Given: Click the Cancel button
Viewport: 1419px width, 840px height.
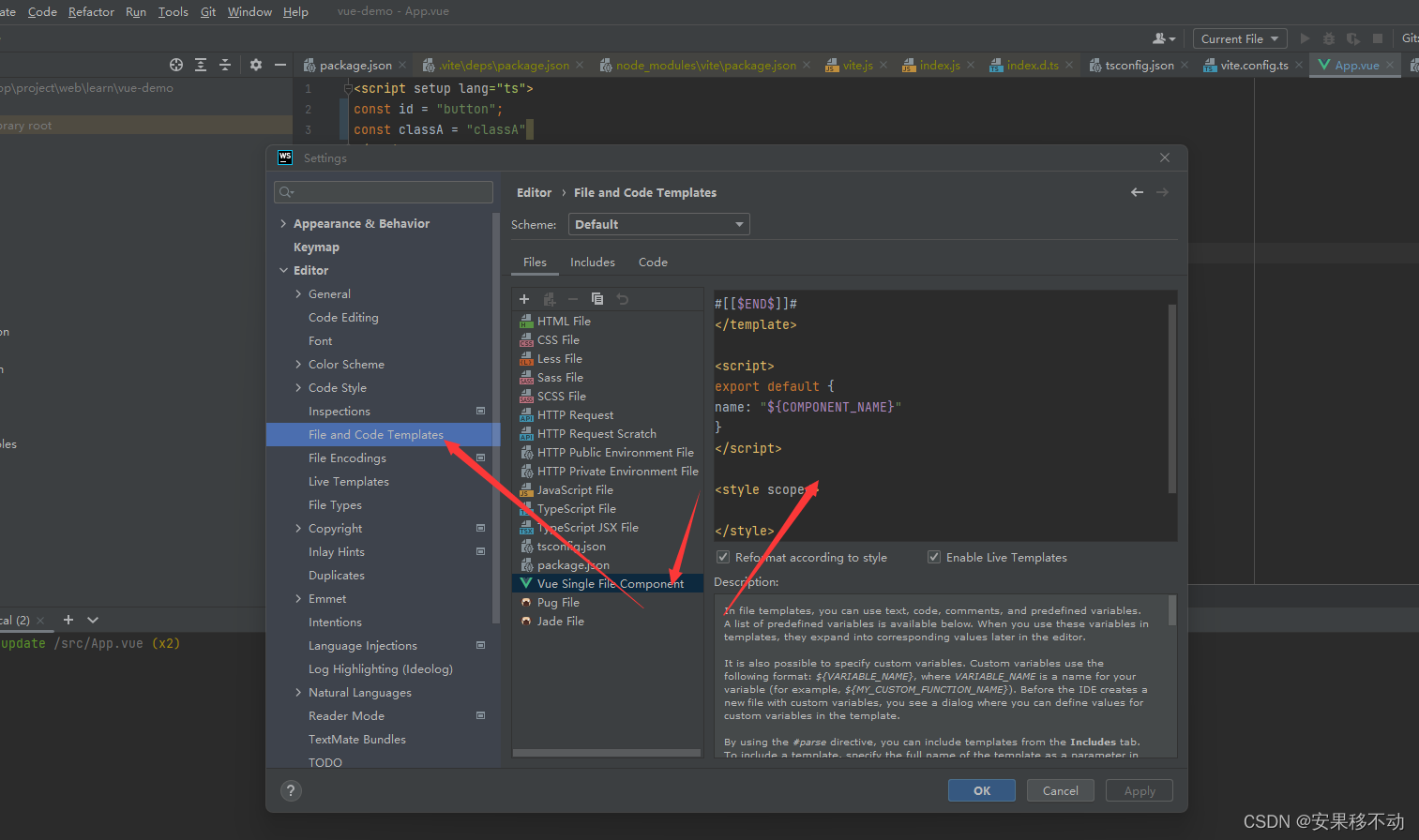Looking at the screenshot, I should pos(1061,790).
